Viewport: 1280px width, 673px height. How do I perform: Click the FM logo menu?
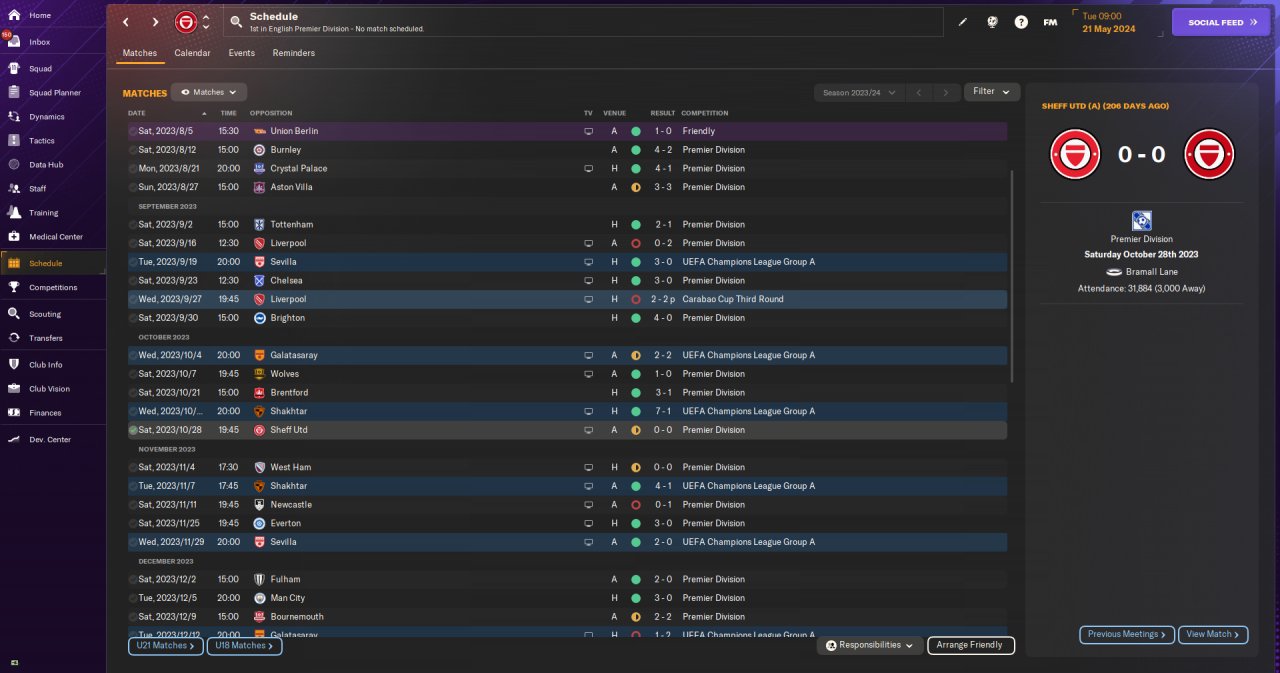coord(1050,22)
